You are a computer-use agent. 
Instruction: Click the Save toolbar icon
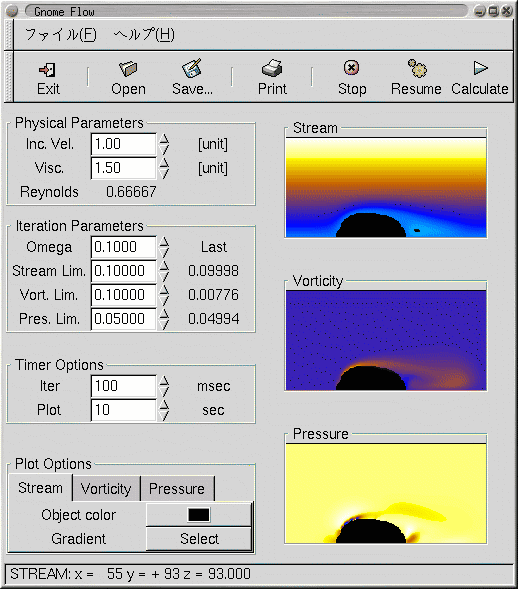click(x=192, y=68)
